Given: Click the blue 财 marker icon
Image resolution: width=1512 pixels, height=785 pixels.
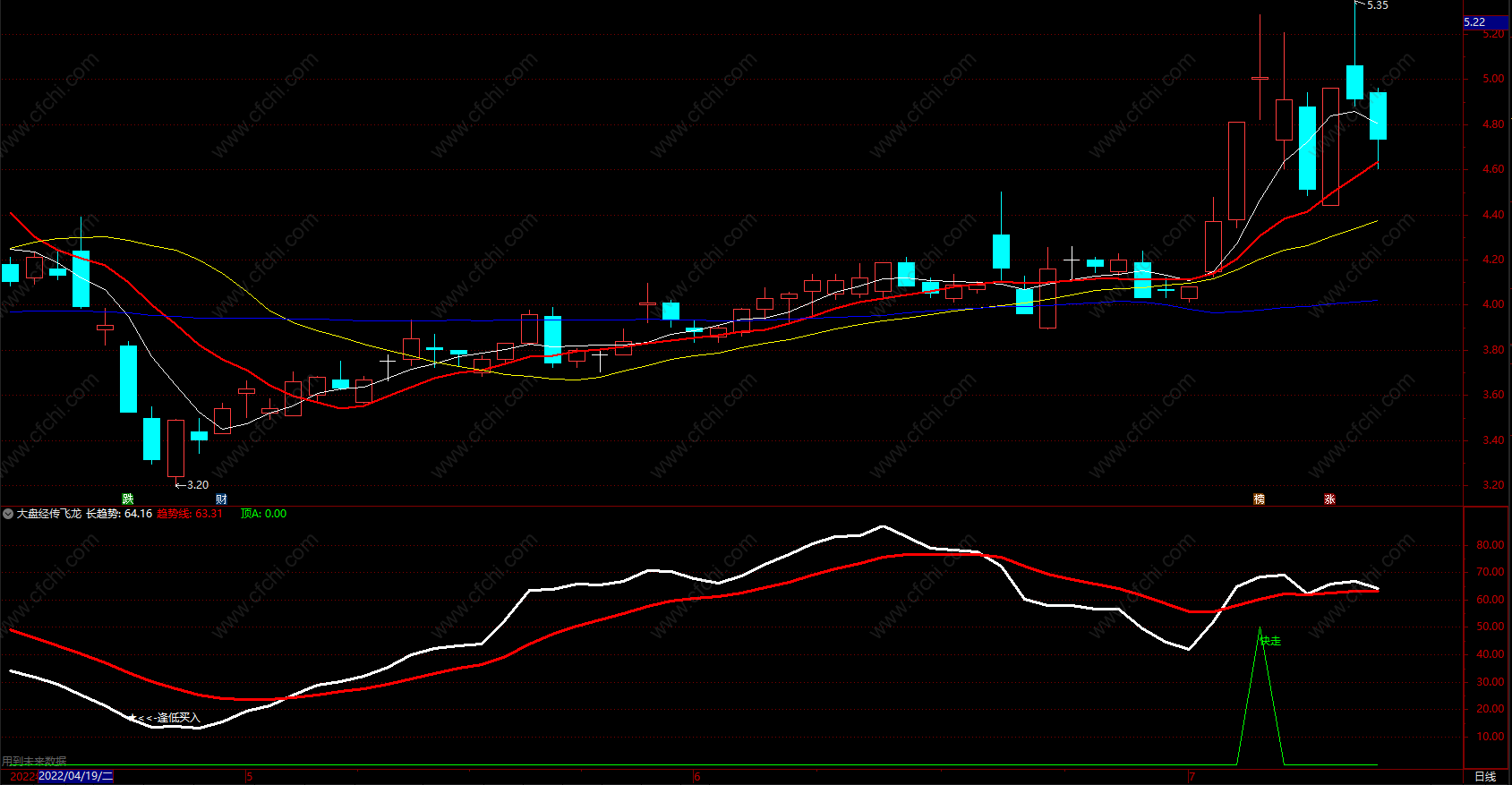Looking at the screenshot, I should 221,499.
